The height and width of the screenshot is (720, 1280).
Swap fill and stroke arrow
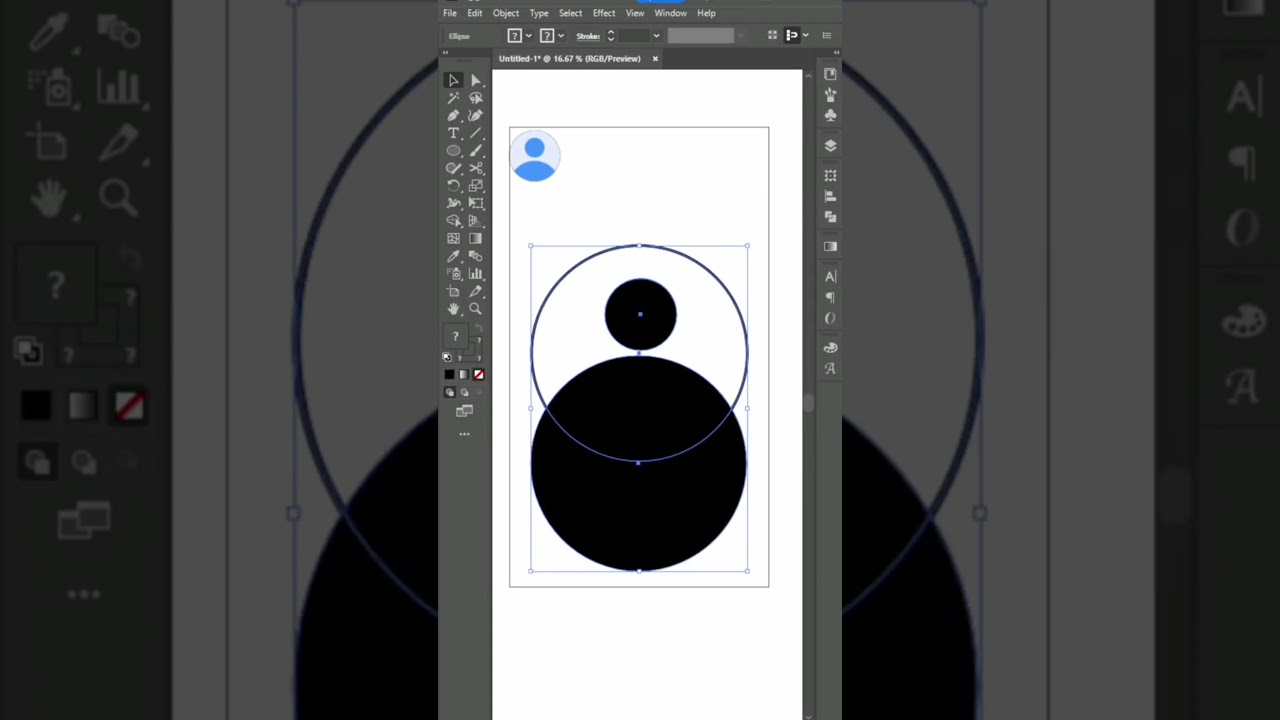(x=478, y=329)
